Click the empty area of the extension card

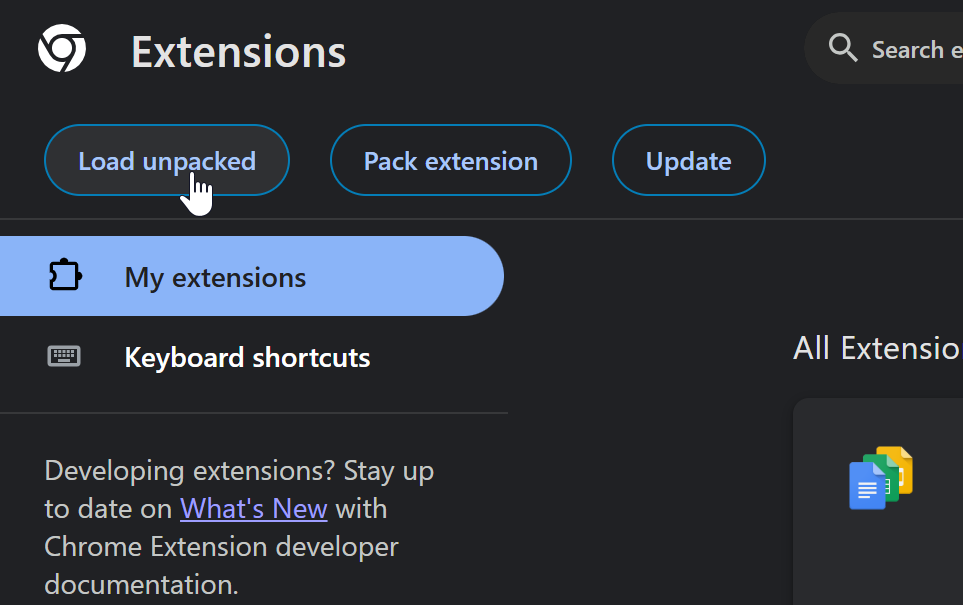tap(880, 560)
